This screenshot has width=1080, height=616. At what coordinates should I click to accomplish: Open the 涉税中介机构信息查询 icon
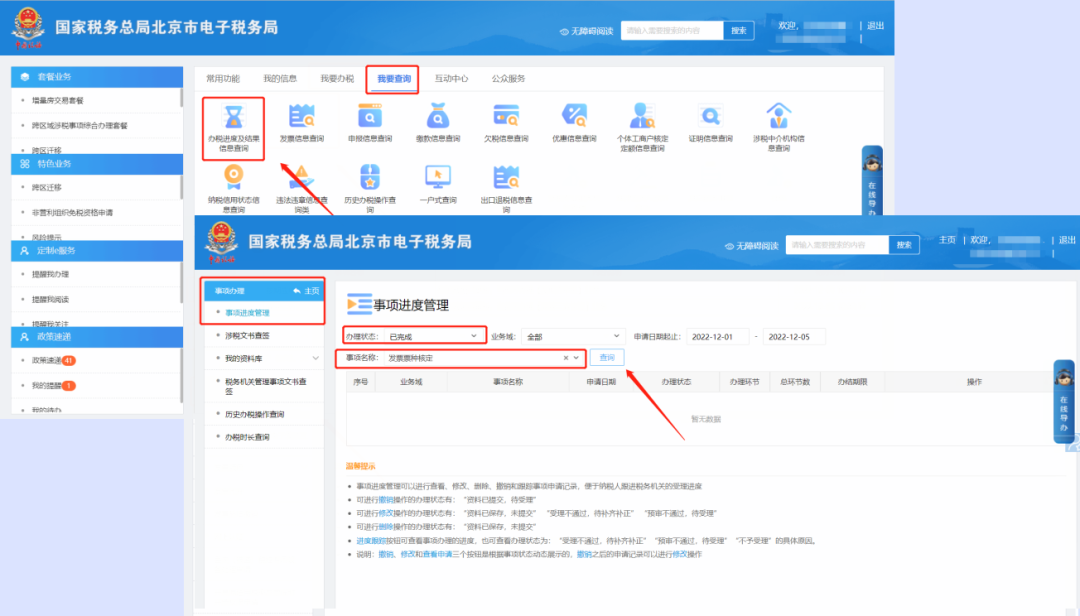pyautogui.click(x=778, y=116)
